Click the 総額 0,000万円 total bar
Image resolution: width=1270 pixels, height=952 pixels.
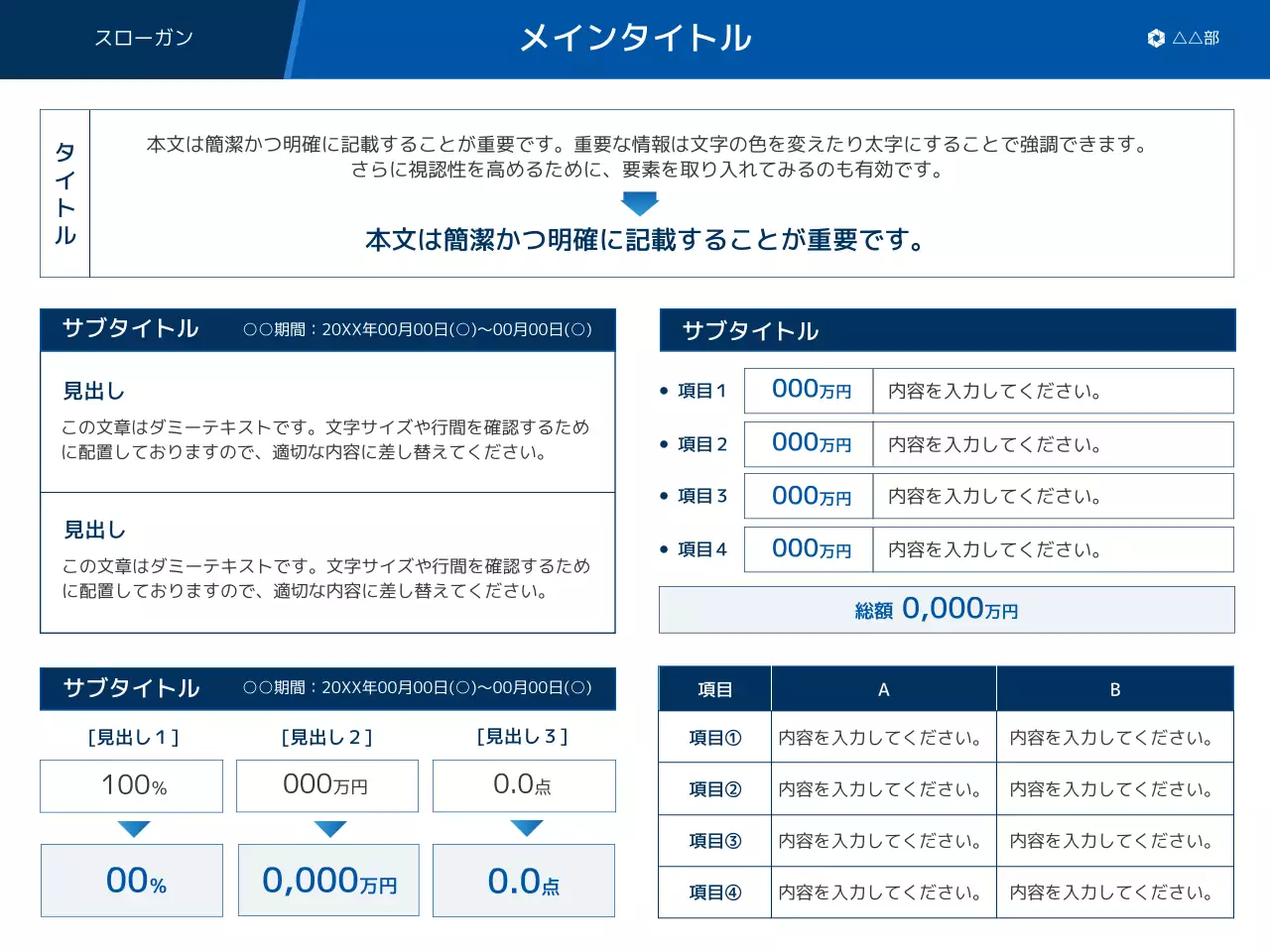946,610
